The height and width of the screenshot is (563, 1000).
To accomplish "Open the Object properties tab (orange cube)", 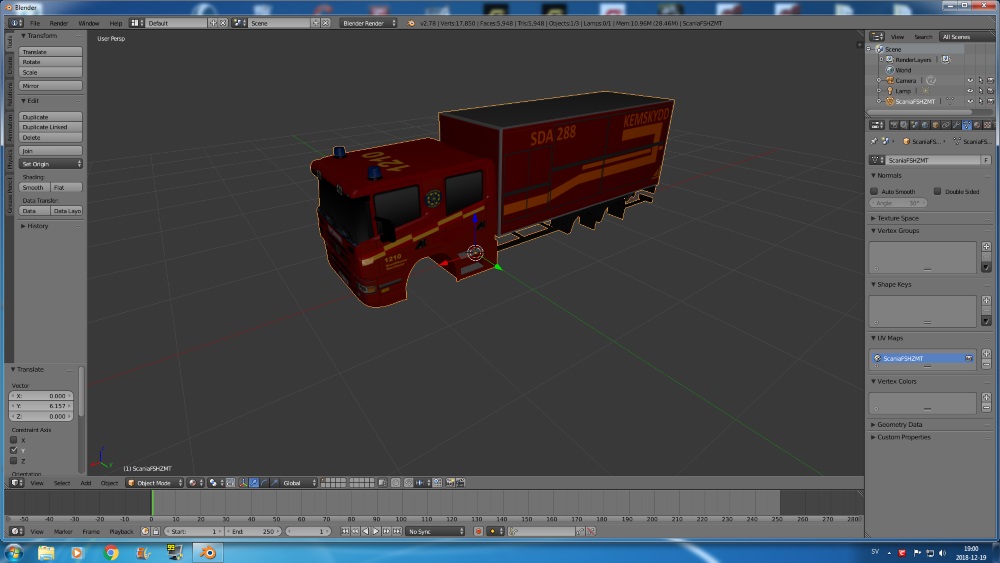I will click(936, 125).
